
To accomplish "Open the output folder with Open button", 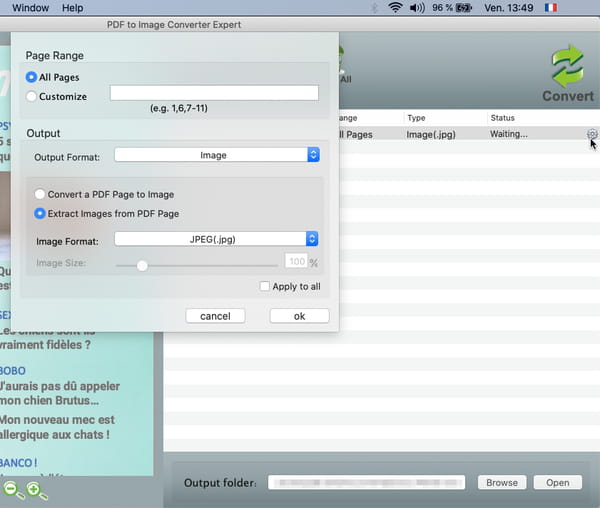I will [x=558, y=482].
